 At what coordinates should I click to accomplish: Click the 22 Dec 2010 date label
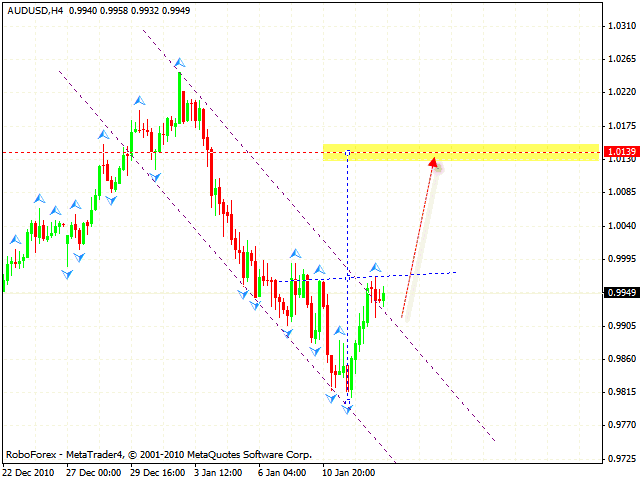point(29,473)
